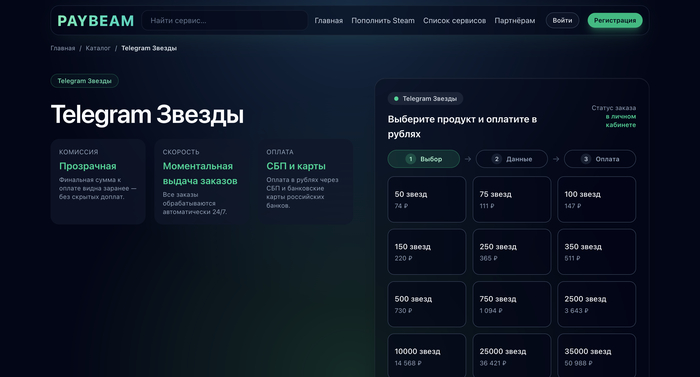Click the Войти button

pos(562,21)
